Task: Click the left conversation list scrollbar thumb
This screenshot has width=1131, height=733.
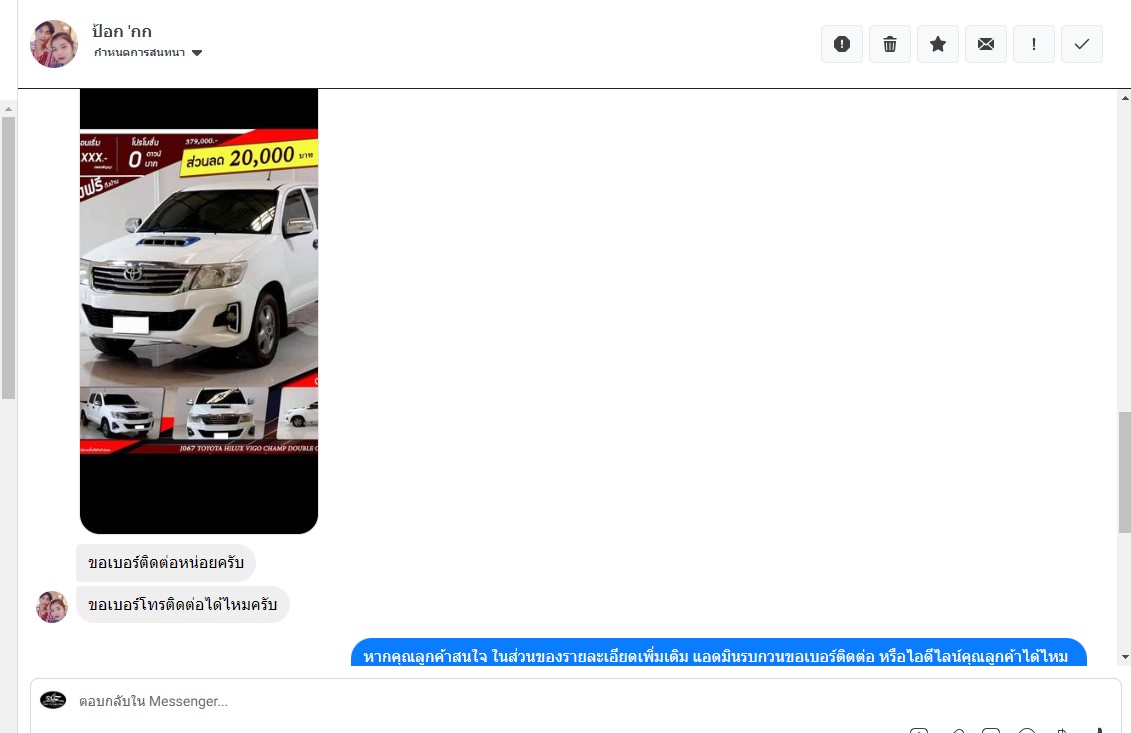Action: pos(8,258)
